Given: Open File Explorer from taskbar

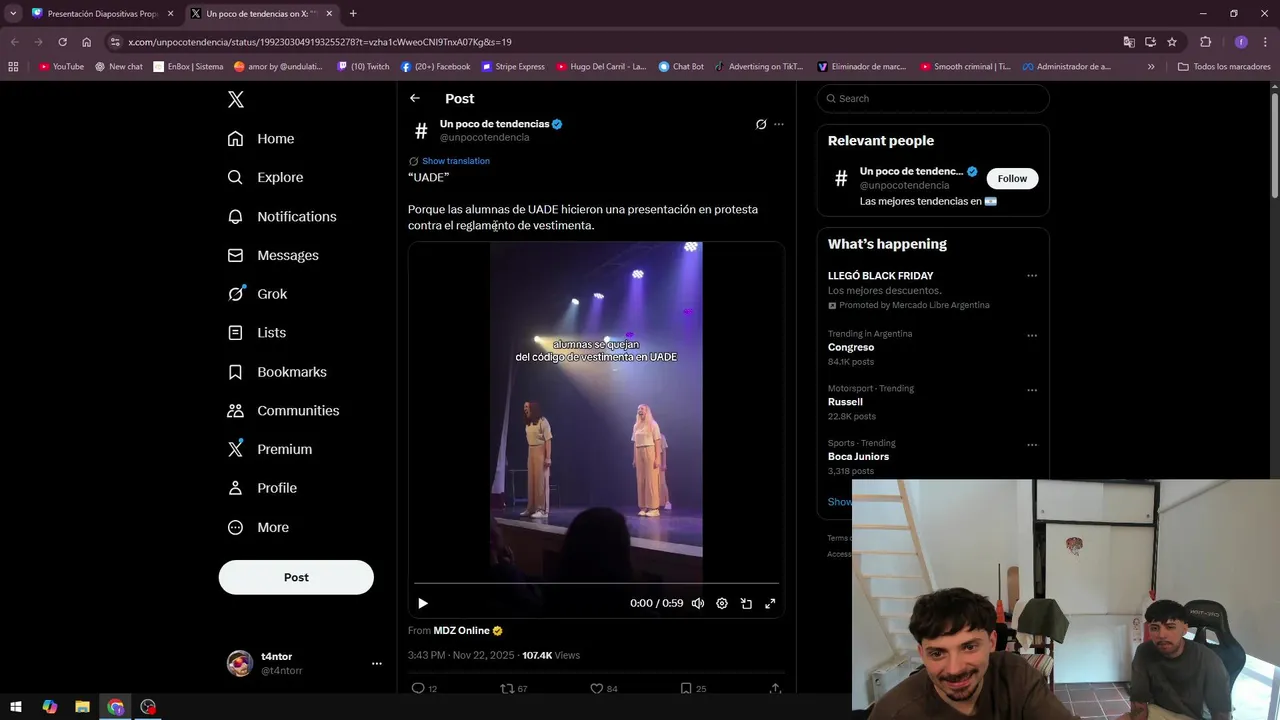Looking at the screenshot, I should pos(82,707).
